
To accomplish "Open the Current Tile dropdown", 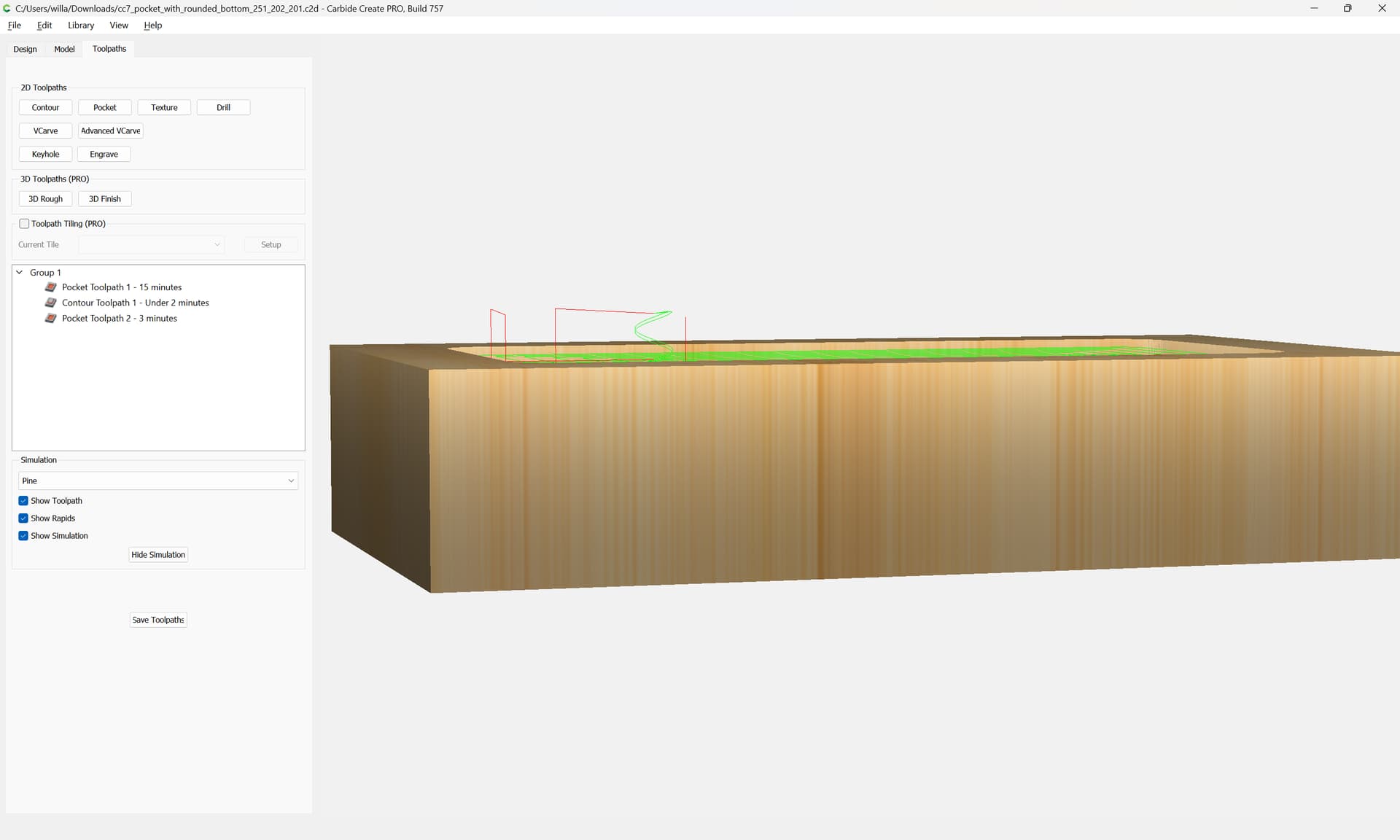I will tap(151, 245).
